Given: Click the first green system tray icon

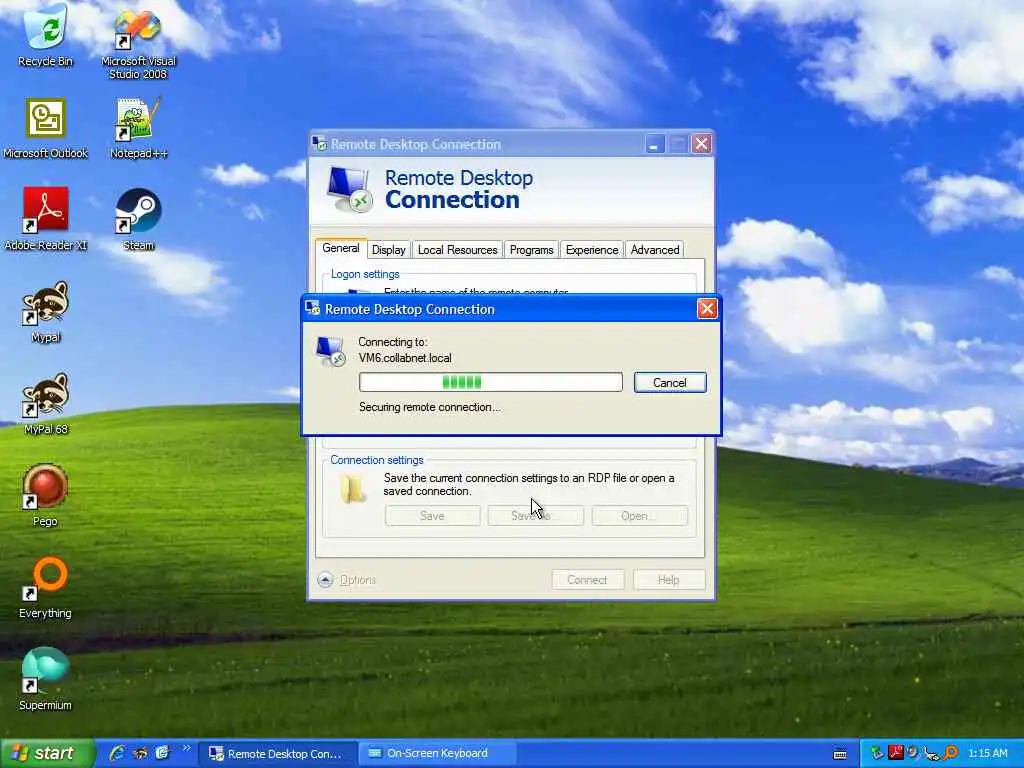Looking at the screenshot, I should (877, 753).
